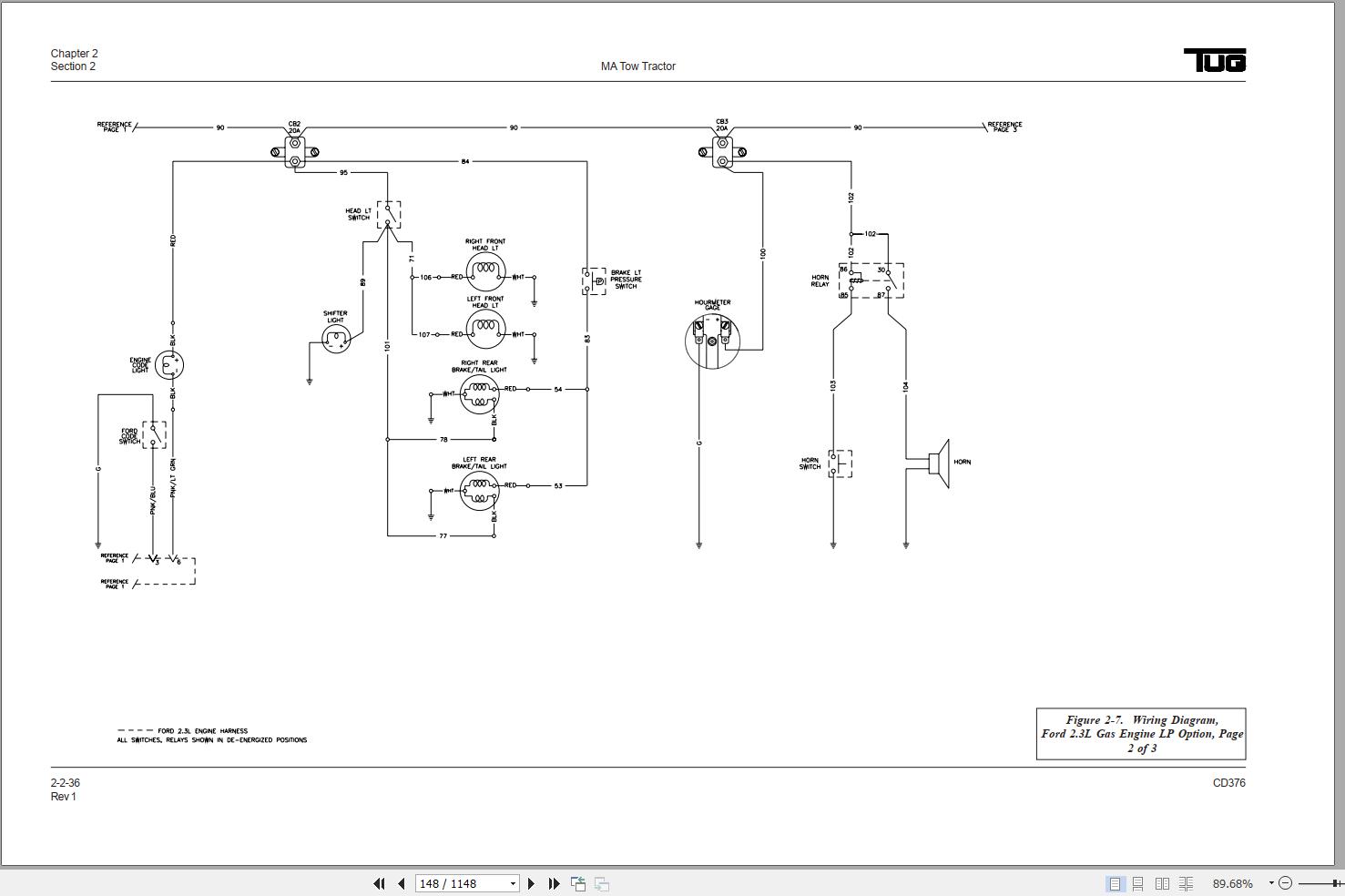1345x896 pixels.
Task: Click the zoom out minus button
Action: [x=1286, y=883]
